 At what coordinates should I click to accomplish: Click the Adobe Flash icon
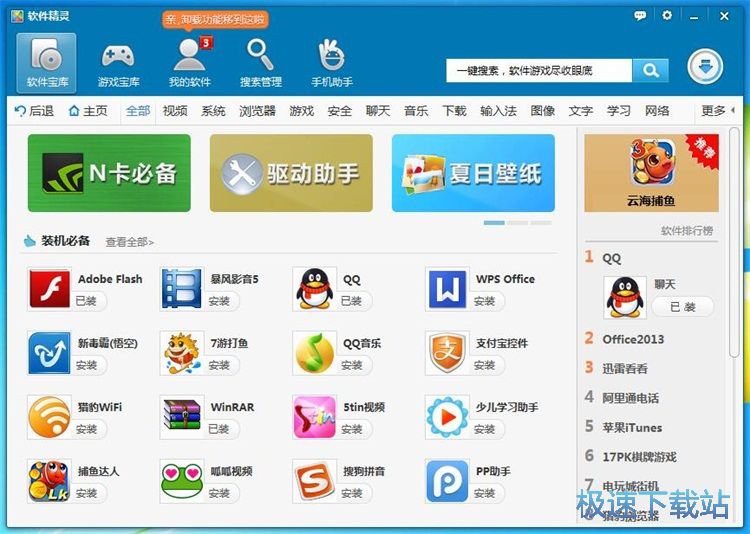pyautogui.click(x=49, y=289)
